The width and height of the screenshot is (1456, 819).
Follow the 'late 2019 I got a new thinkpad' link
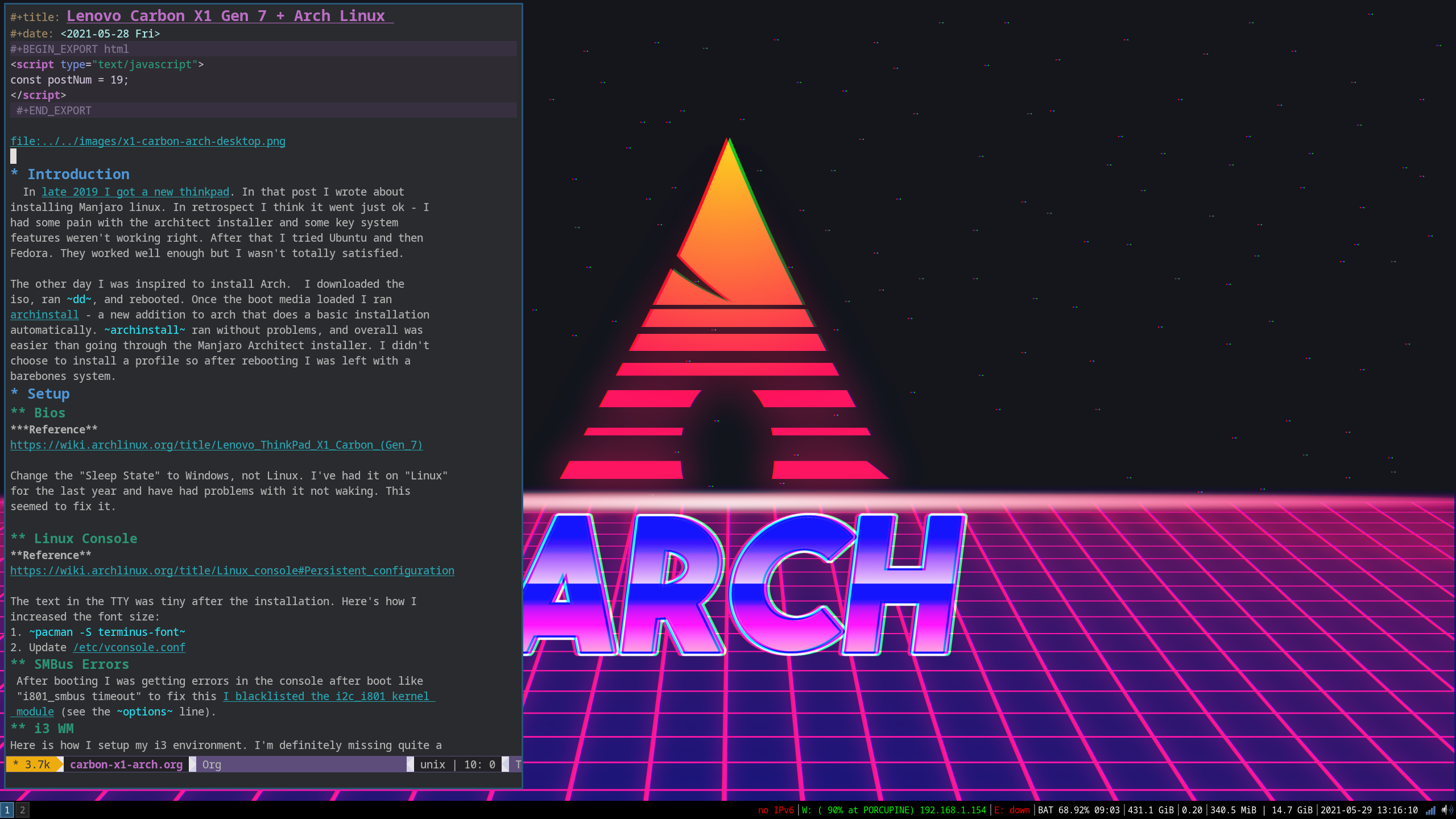click(x=135, y=192)
